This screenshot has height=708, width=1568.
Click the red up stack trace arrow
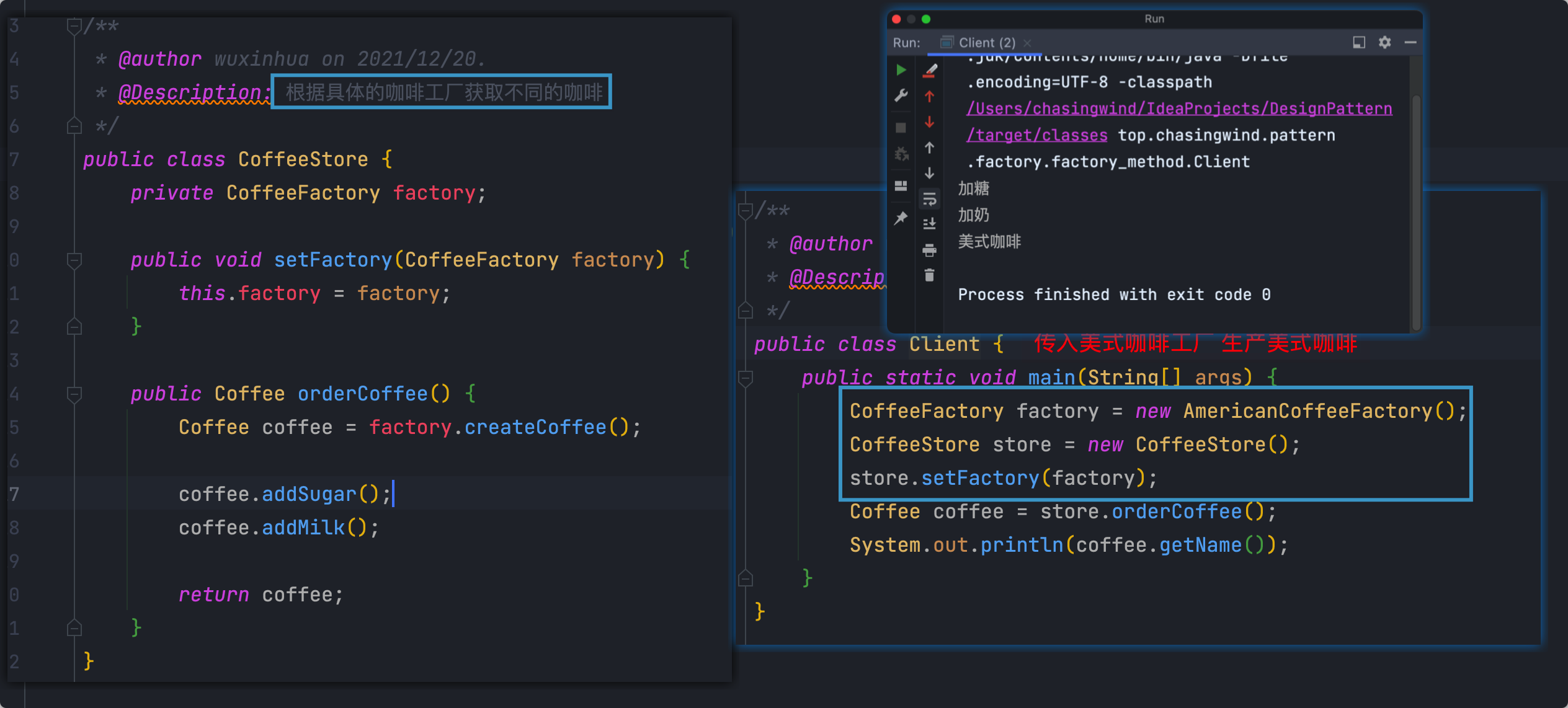[x=929, y=97]
